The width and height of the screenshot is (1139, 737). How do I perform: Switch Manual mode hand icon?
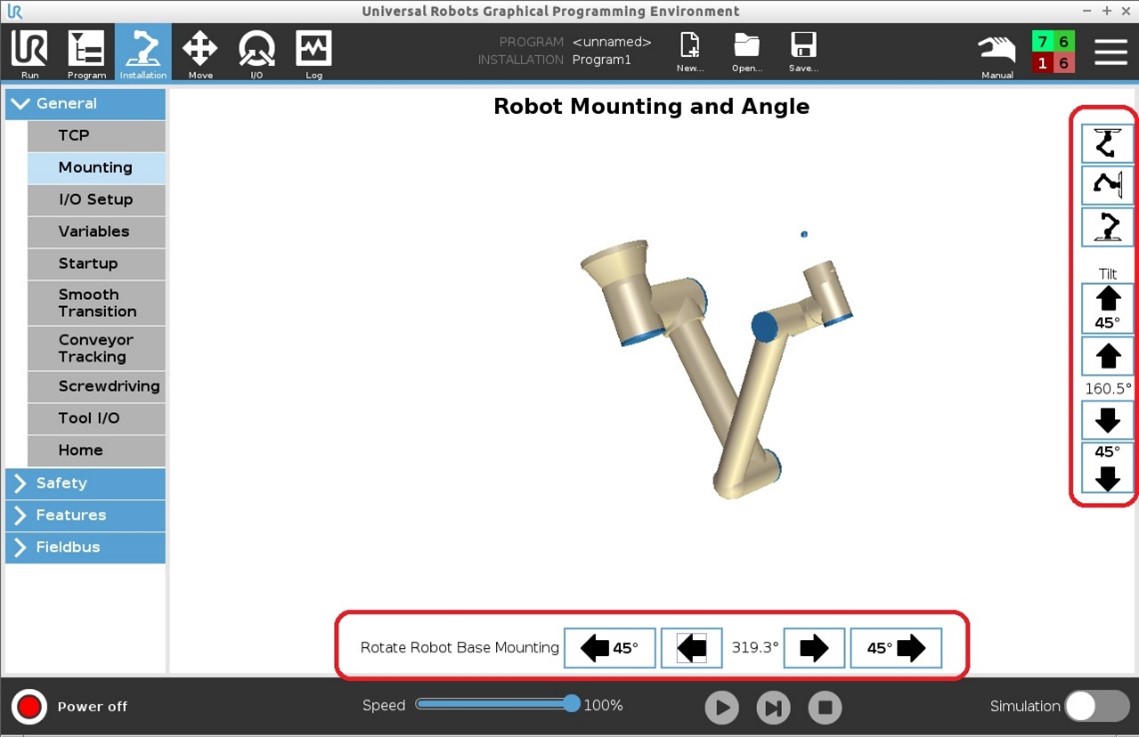[x=997, y=54]
